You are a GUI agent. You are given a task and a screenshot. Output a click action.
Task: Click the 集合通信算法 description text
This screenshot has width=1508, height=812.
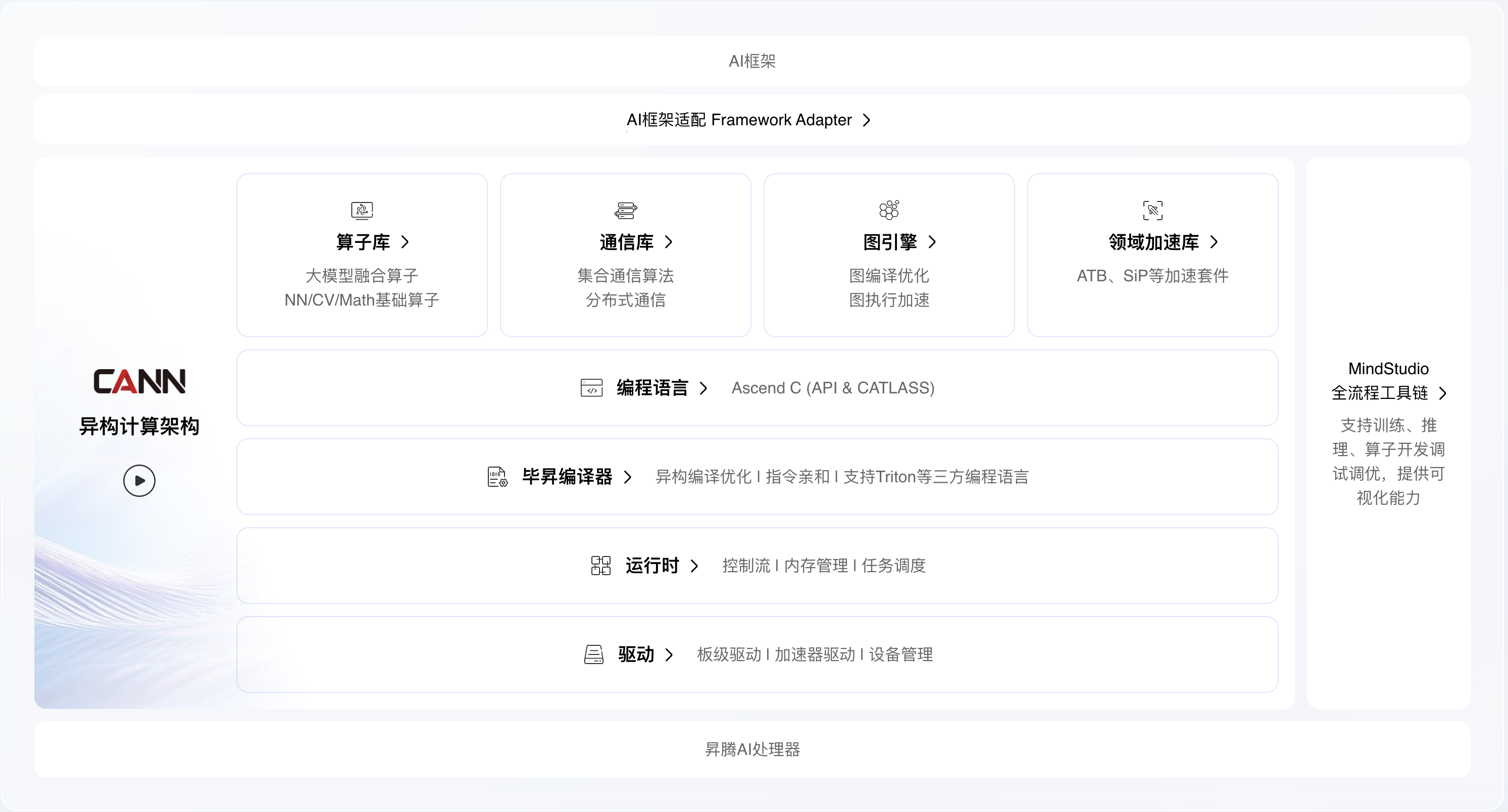(x=625, y=276)
